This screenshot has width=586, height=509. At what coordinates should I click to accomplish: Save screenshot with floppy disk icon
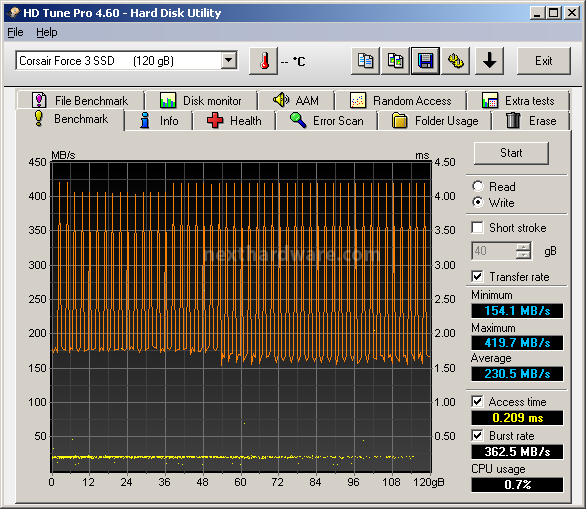pos(425,61)
